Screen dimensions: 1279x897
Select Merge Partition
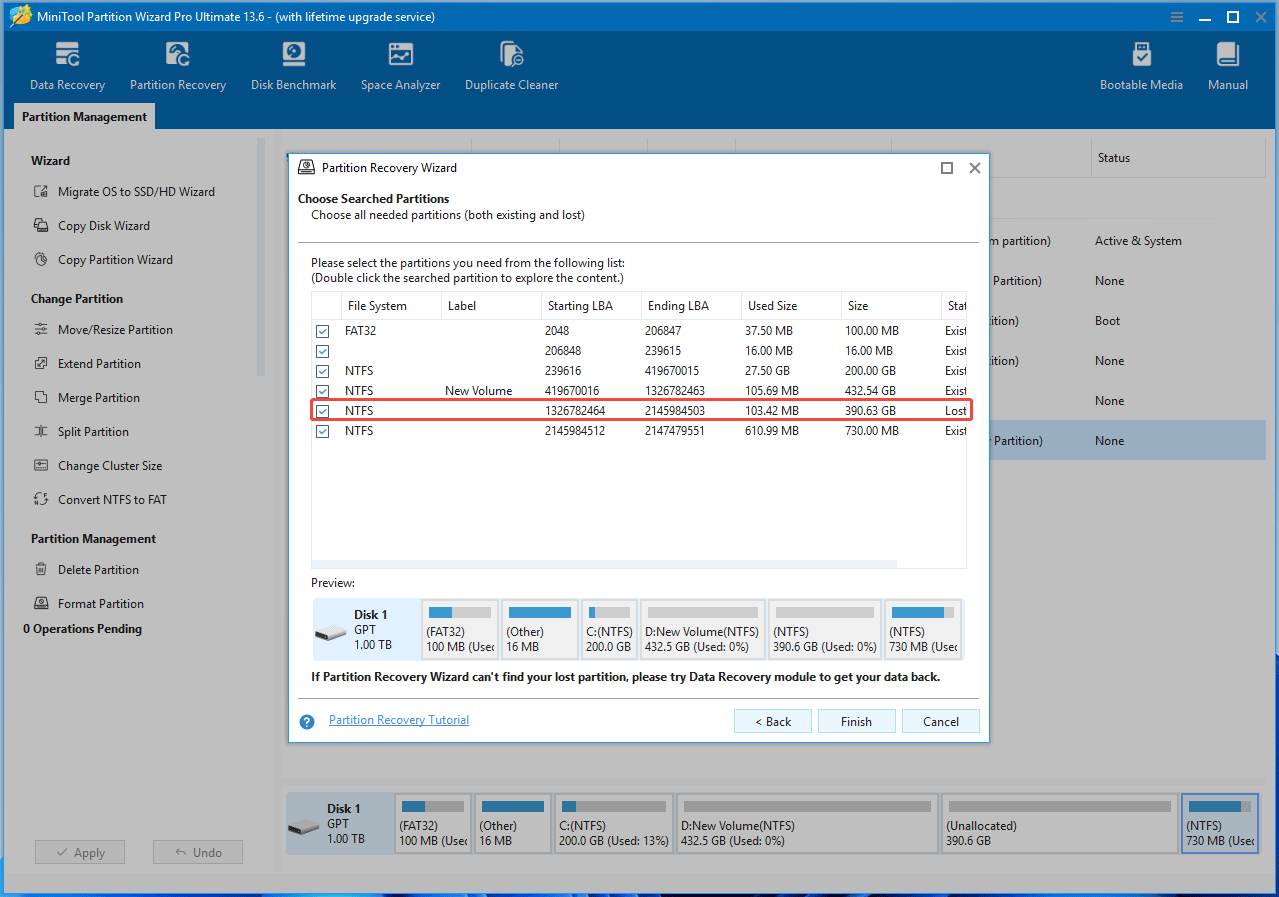tap(86, 398)
